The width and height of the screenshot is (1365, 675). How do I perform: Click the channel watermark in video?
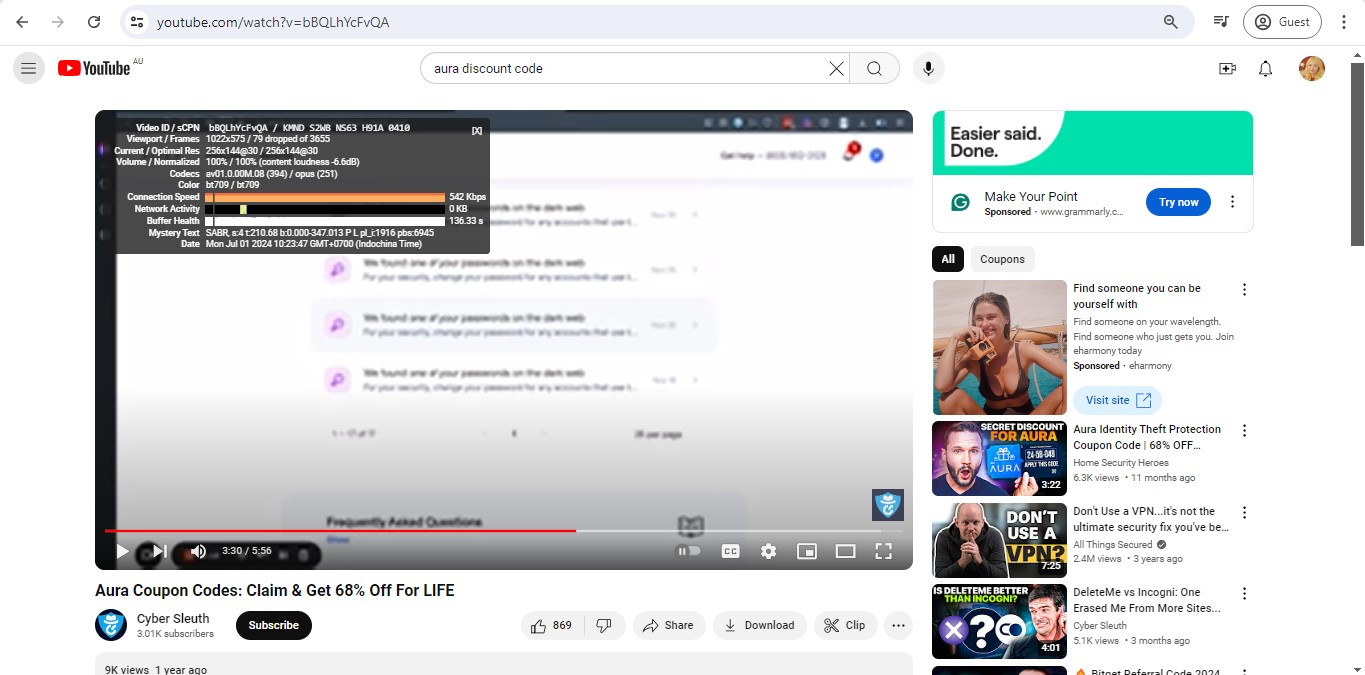tap(888, 504)
